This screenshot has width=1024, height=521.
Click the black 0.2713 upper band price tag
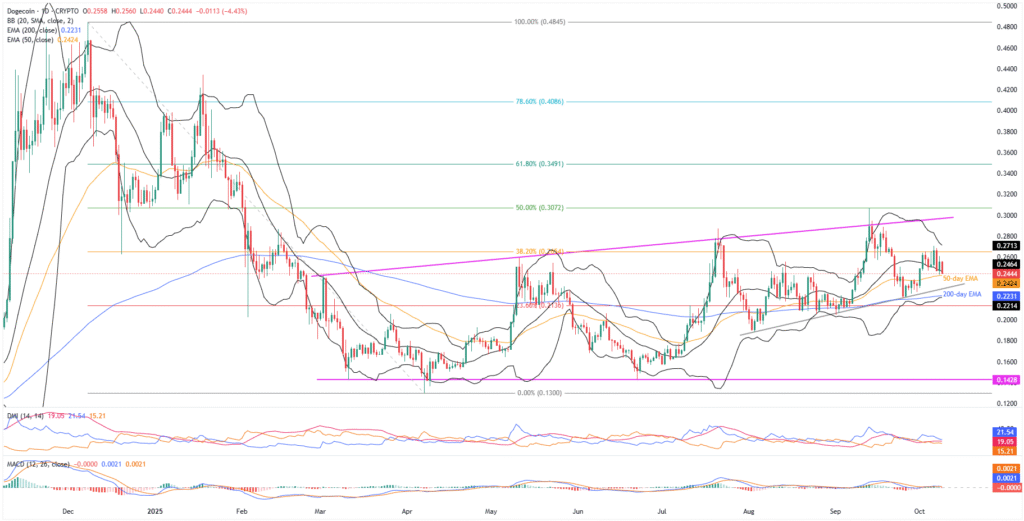1005,245
